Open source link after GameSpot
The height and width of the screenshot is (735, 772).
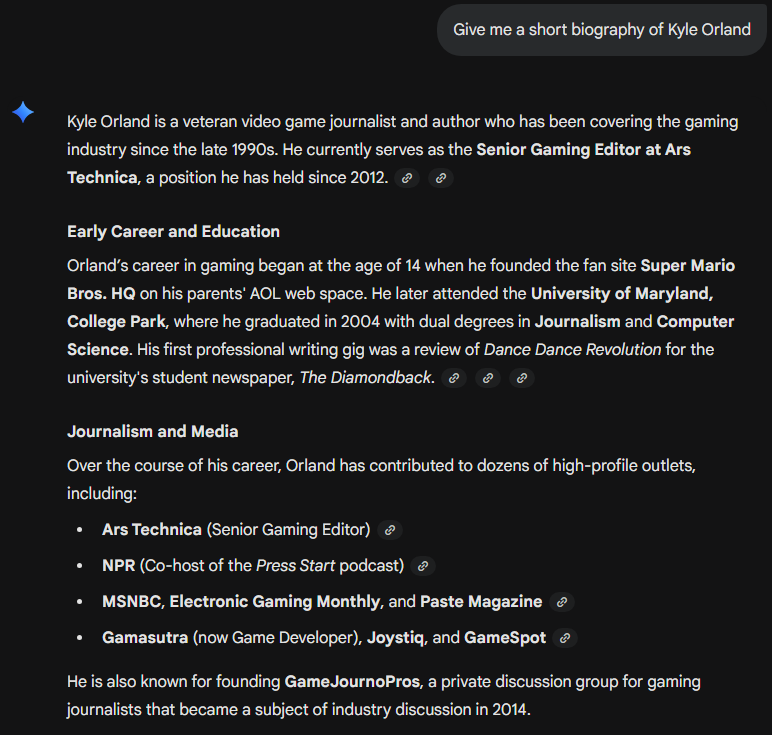point(566,638)
